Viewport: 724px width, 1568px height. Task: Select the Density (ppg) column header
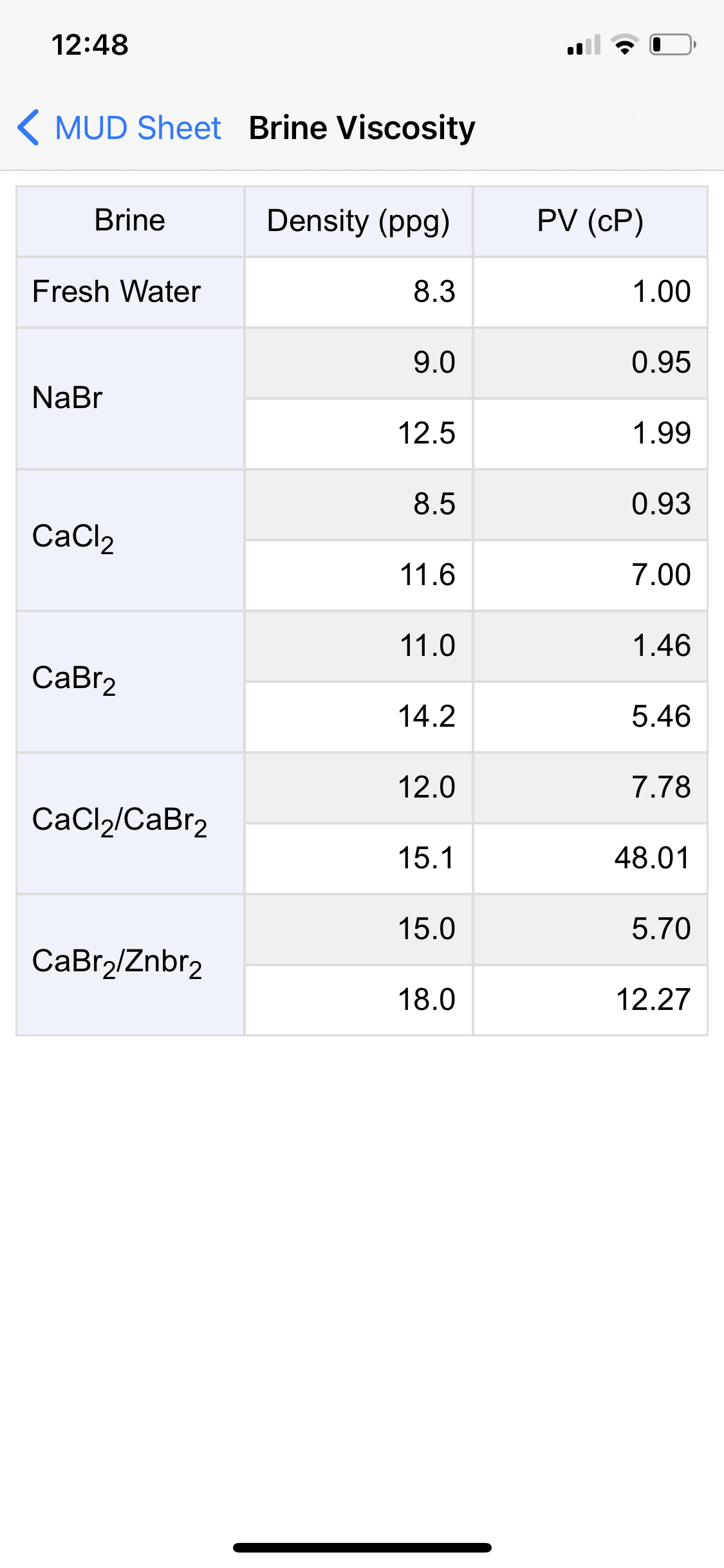(x=358, y=221)
